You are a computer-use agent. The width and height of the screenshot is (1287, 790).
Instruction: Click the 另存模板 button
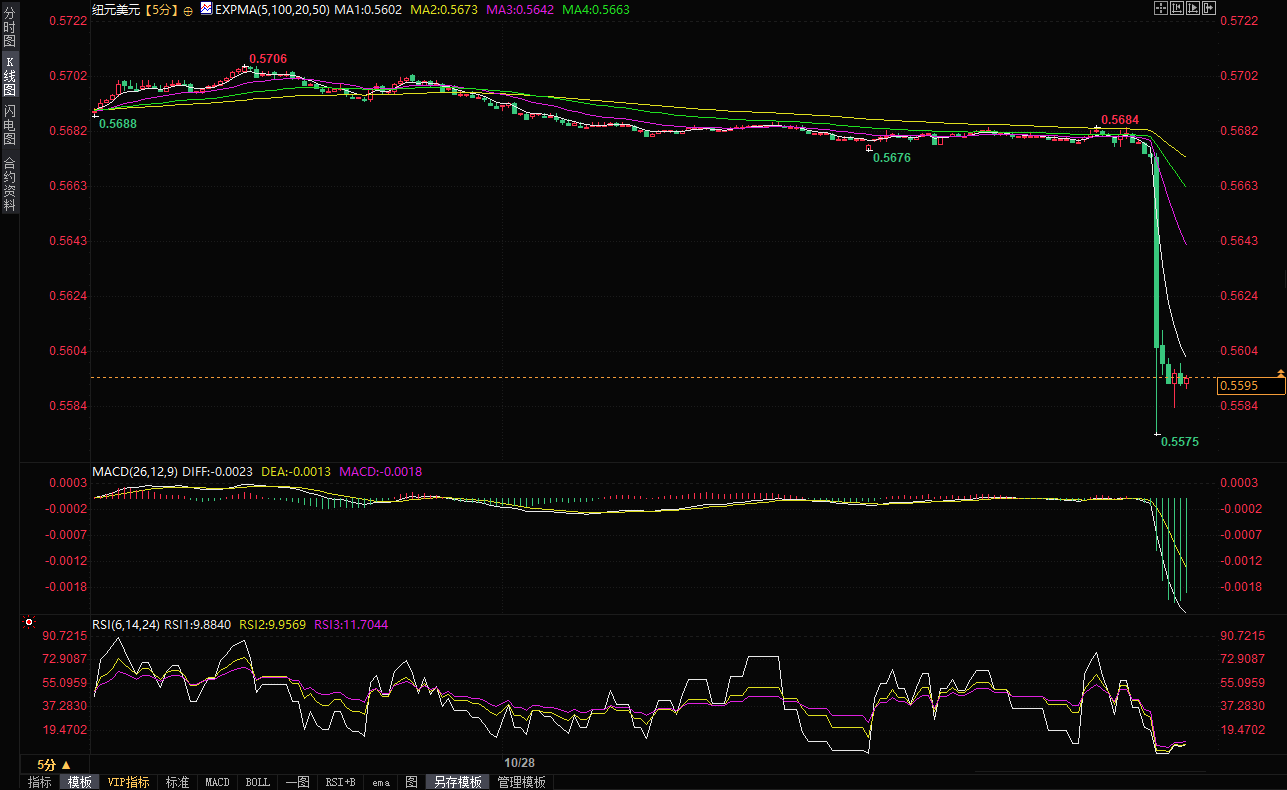(x=457, y=782)
